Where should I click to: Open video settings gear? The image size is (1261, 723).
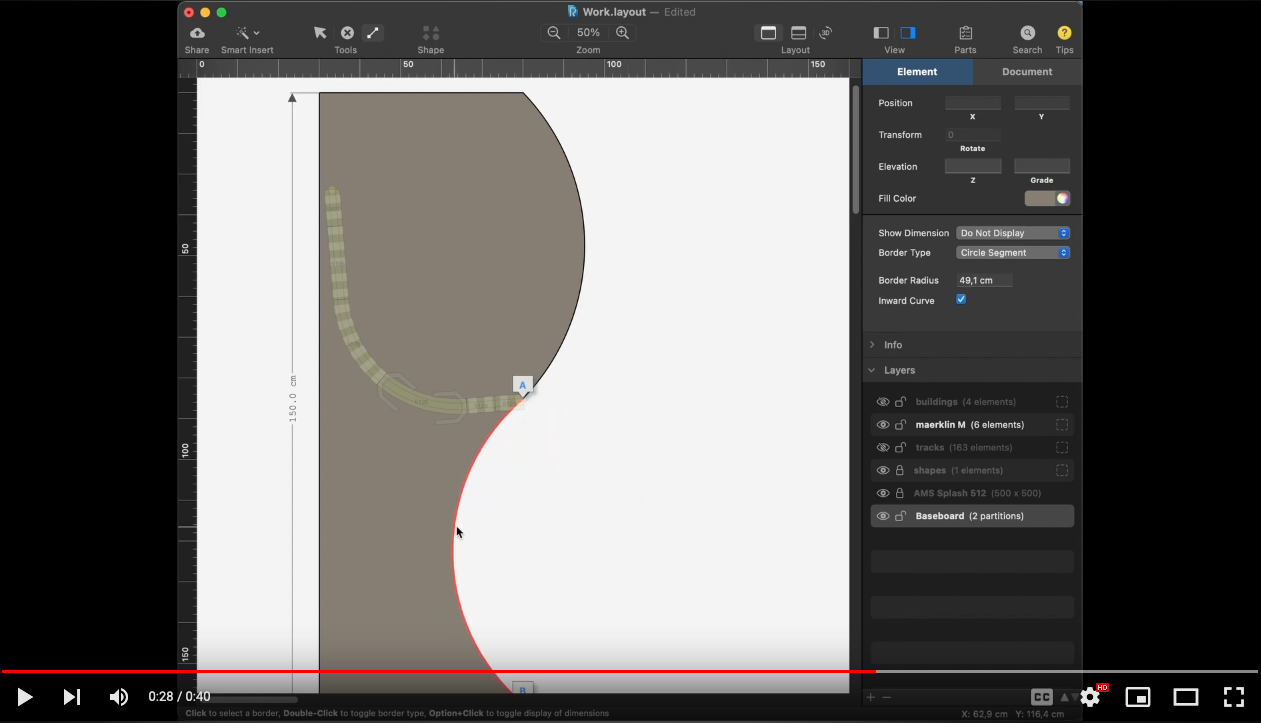coord(1090,697)
